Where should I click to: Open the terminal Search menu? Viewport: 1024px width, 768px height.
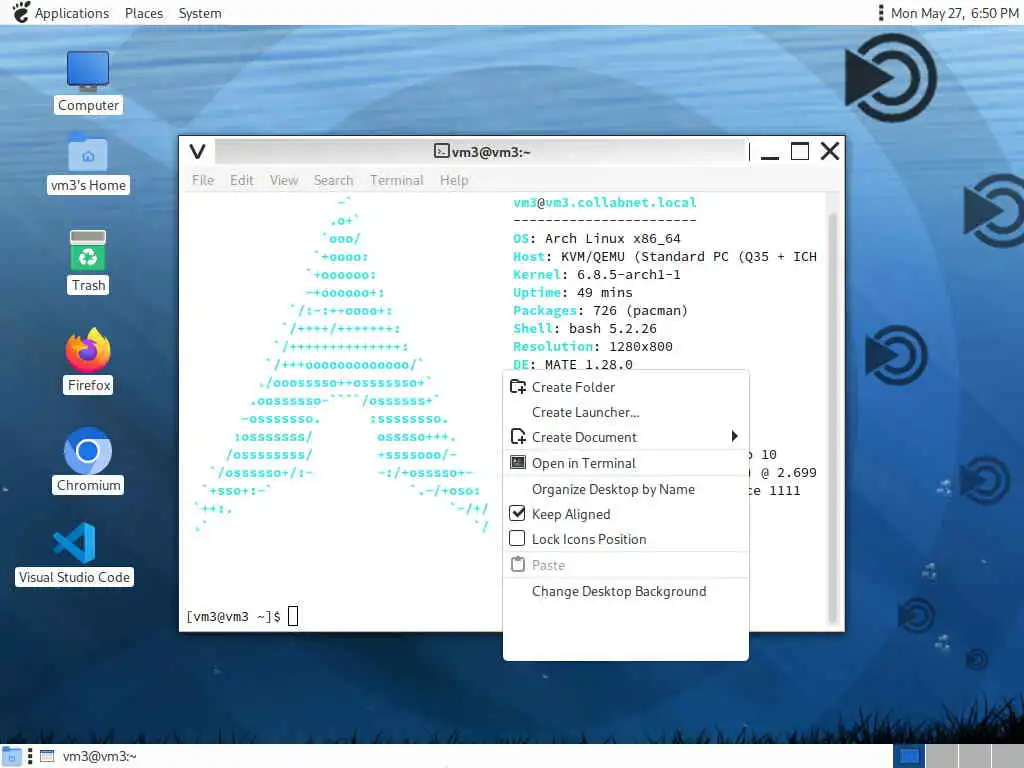(333, 180)
